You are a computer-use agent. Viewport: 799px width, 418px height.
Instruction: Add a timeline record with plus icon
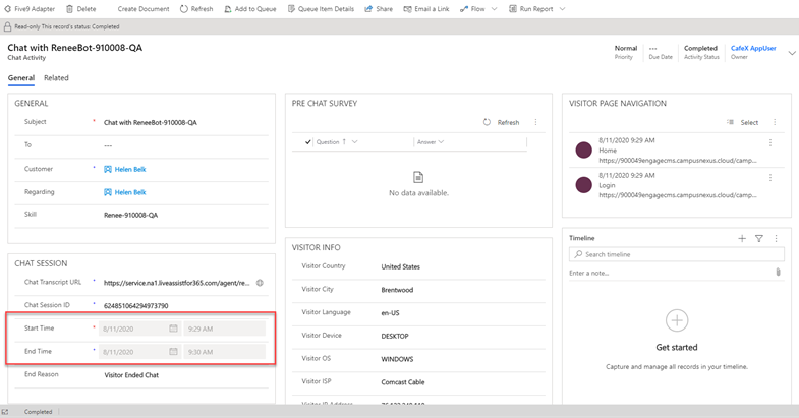742,238
